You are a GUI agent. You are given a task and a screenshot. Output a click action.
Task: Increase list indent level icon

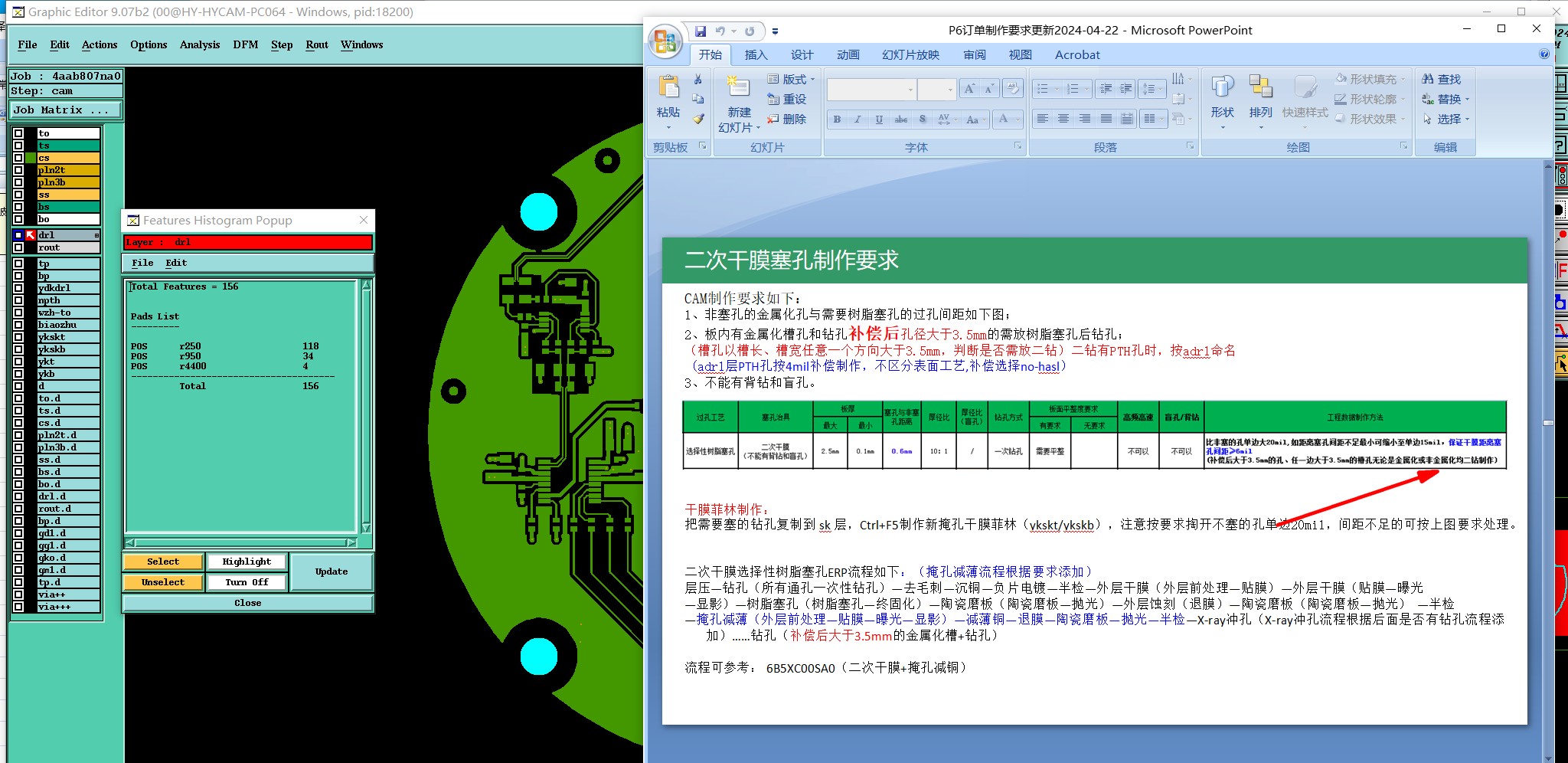(1126, 89)
